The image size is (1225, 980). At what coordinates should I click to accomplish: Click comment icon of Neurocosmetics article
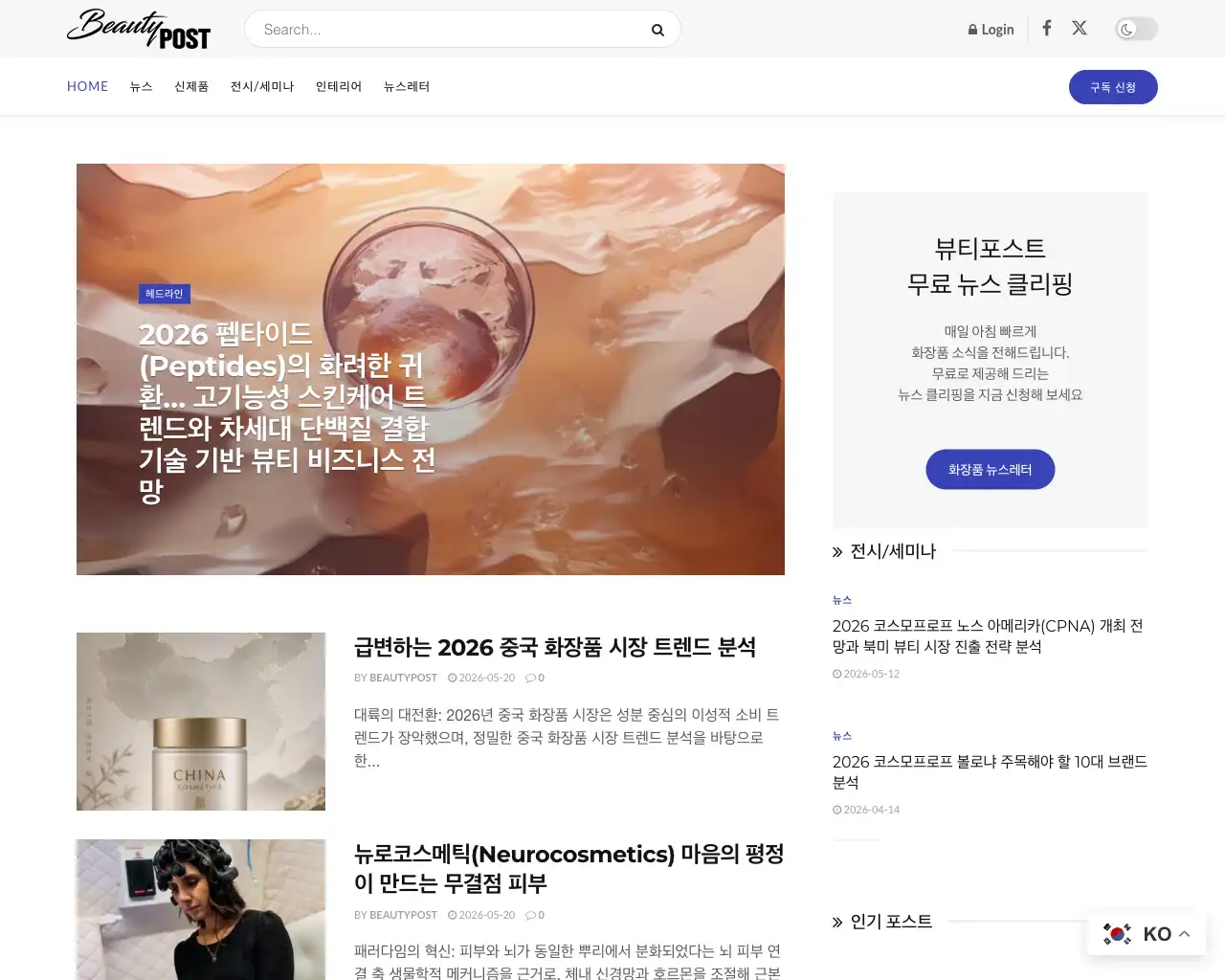click(x=535, y=915)
